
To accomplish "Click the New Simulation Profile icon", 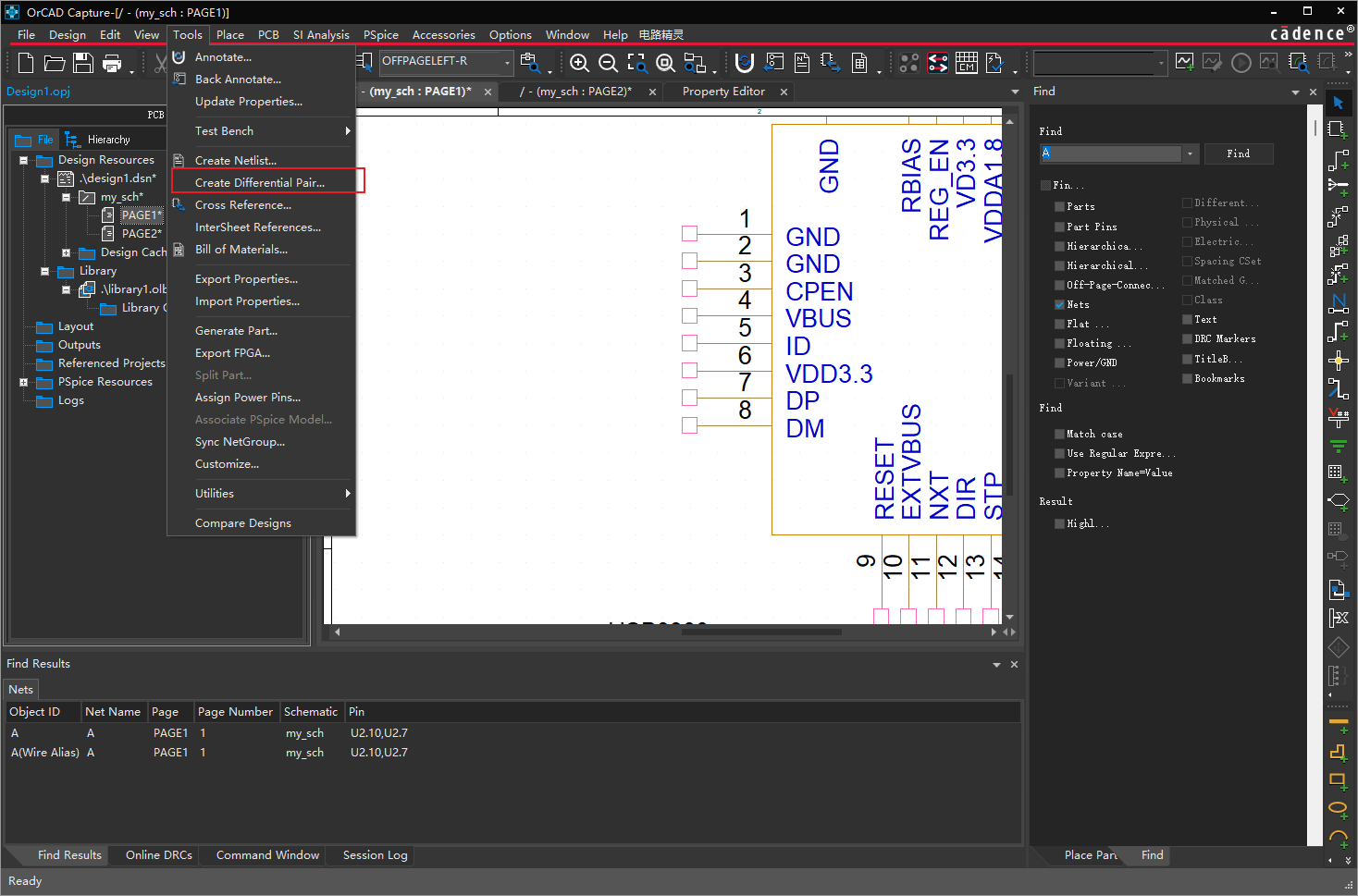I will (1184, 62).
